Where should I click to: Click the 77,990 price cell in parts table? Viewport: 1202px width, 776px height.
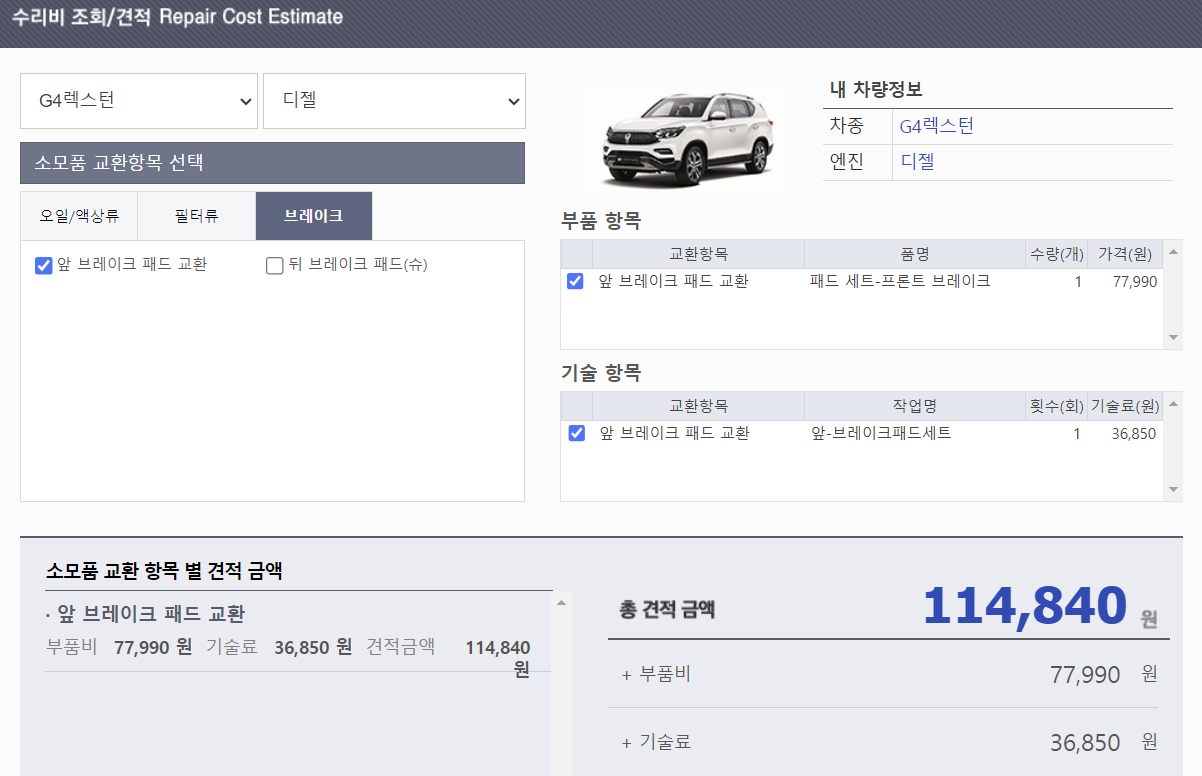(1134, 283)
